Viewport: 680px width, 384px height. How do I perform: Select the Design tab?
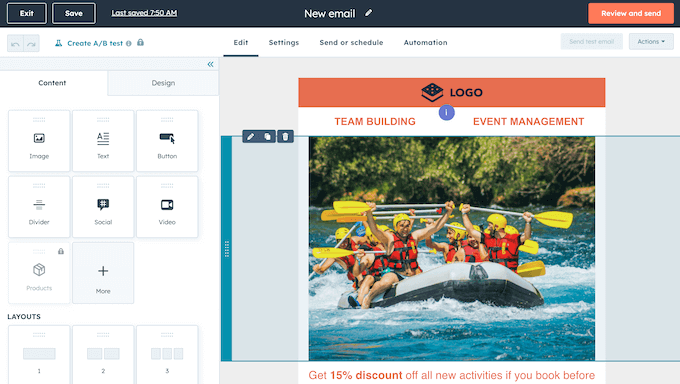pos(163,83)
